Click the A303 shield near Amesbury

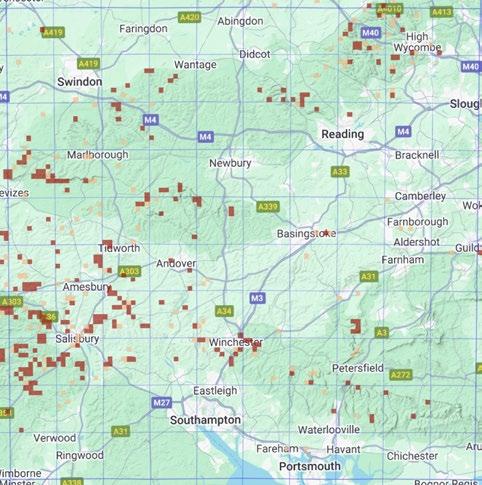pos(130,271)
